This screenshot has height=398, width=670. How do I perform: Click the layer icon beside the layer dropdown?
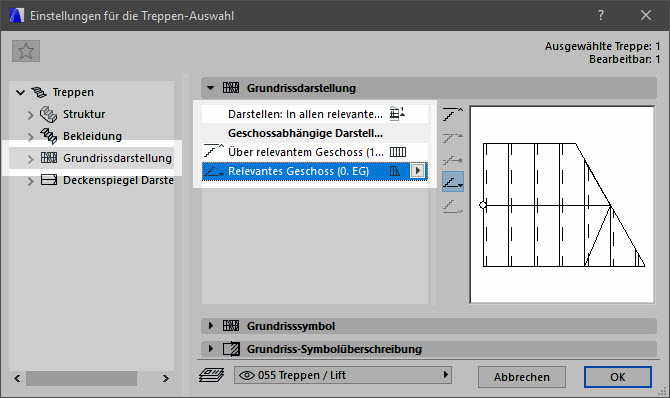pyautogui.click(x=212, y=375)
